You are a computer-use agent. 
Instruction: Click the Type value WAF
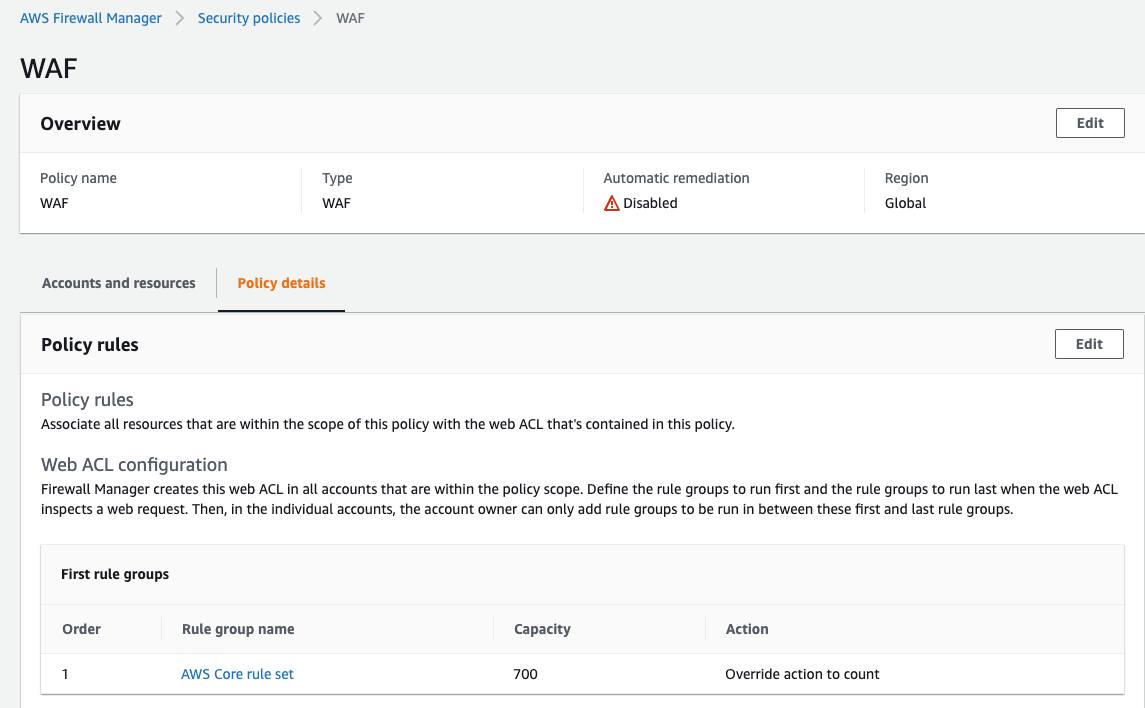(x=336, y=204)
